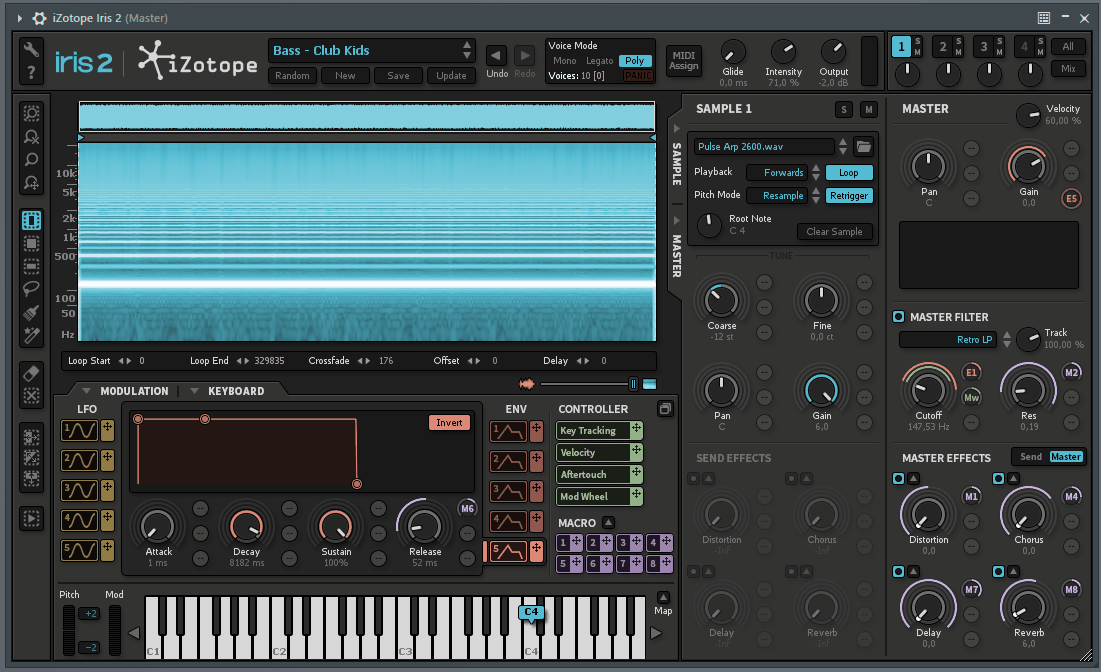
Task: Switch to Mix view
Action: click(1068, 68)
